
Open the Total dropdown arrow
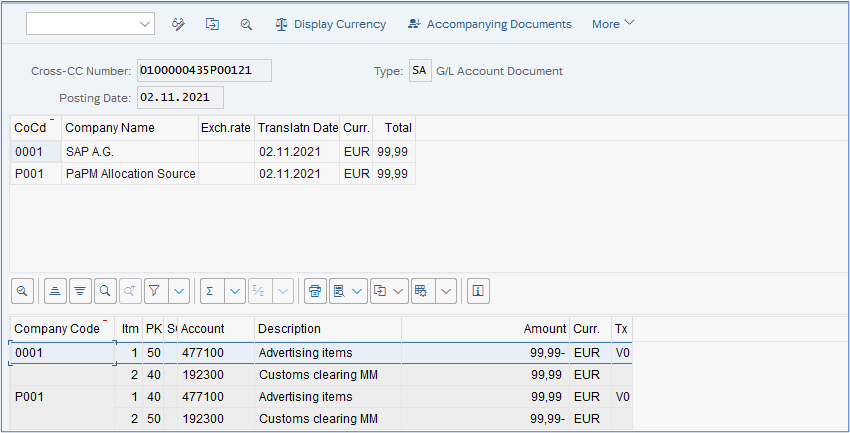(x=235, y=291)
